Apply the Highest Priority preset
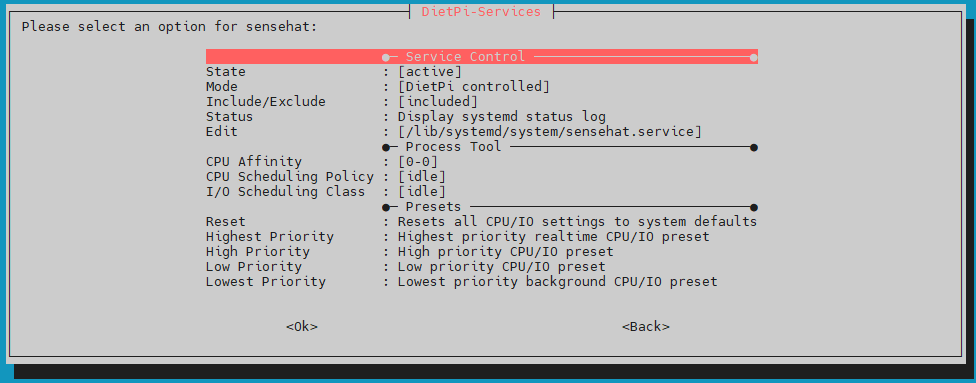976x383 pixels. 482,237
